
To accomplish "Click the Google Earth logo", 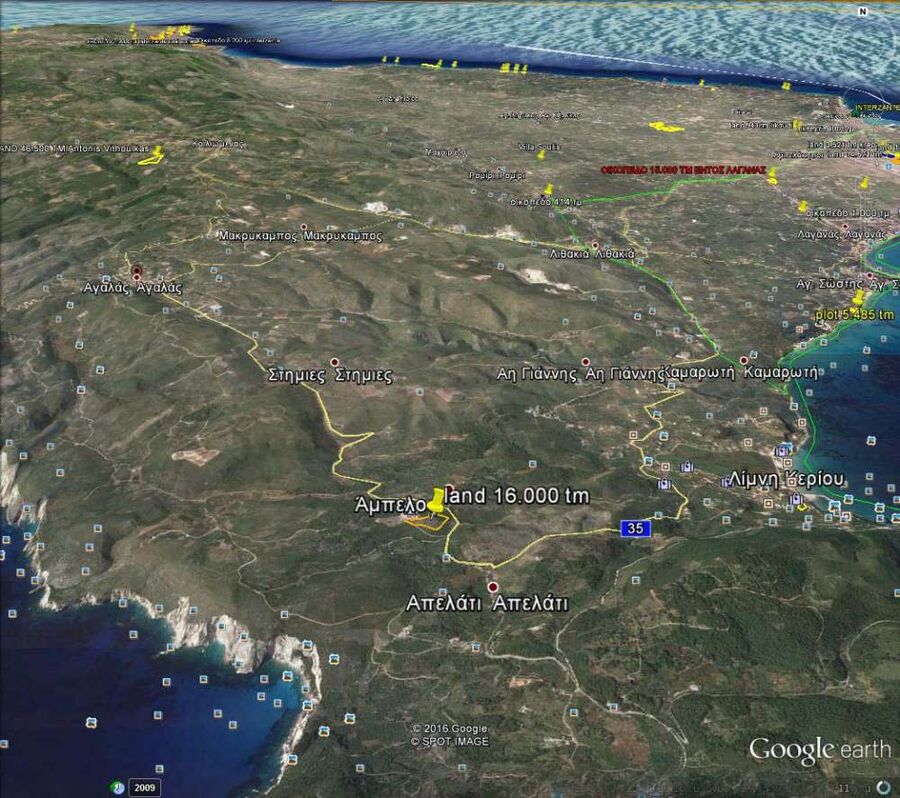I will pyautogui.click(x=819, y=750).
